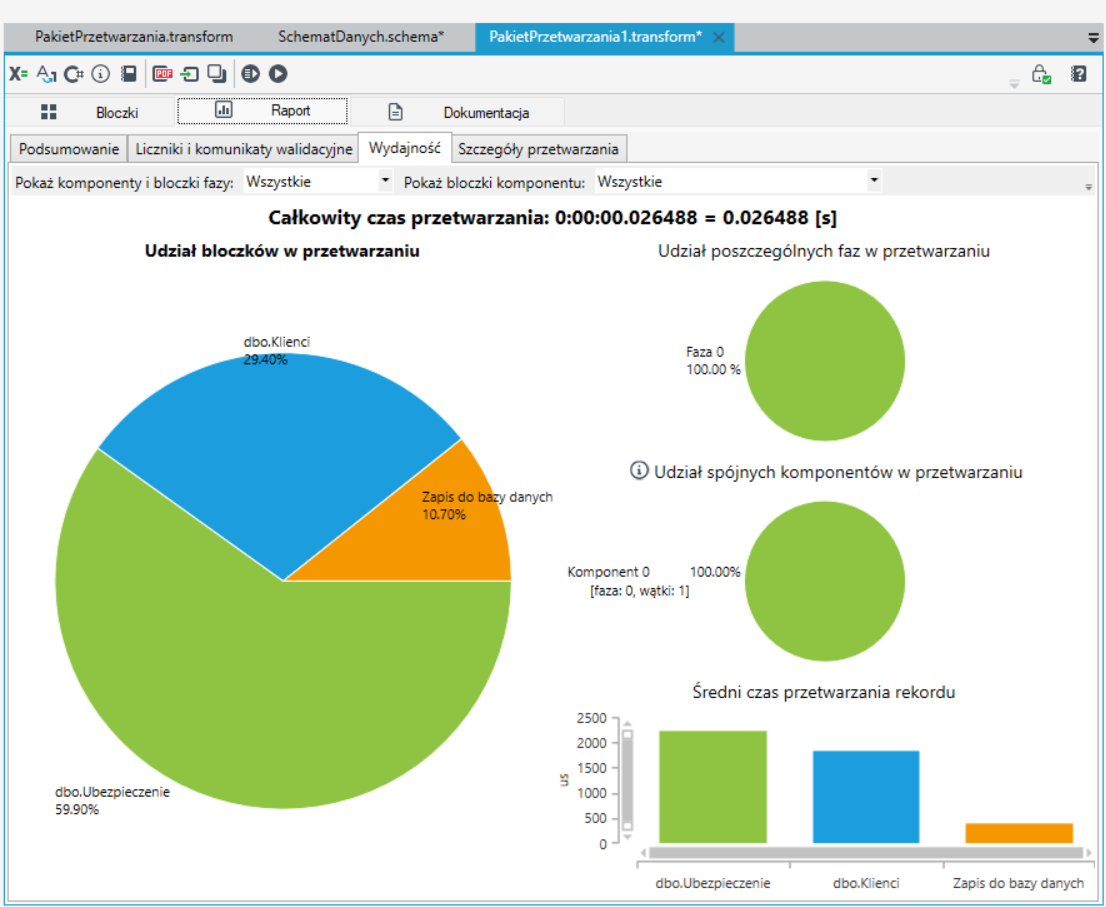1106x907 pixels.
Task: Click the info icon beside Udział spójnych komponentów
Action: pos(639,470)
